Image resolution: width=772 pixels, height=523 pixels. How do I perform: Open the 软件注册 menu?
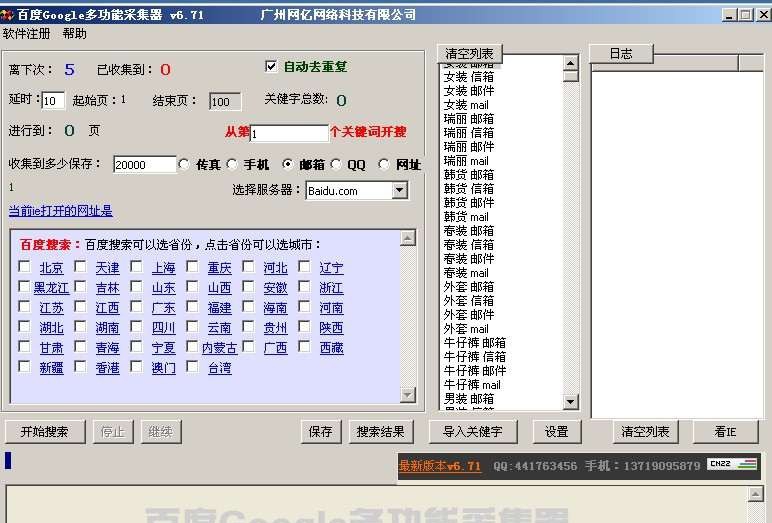(27, 33)
